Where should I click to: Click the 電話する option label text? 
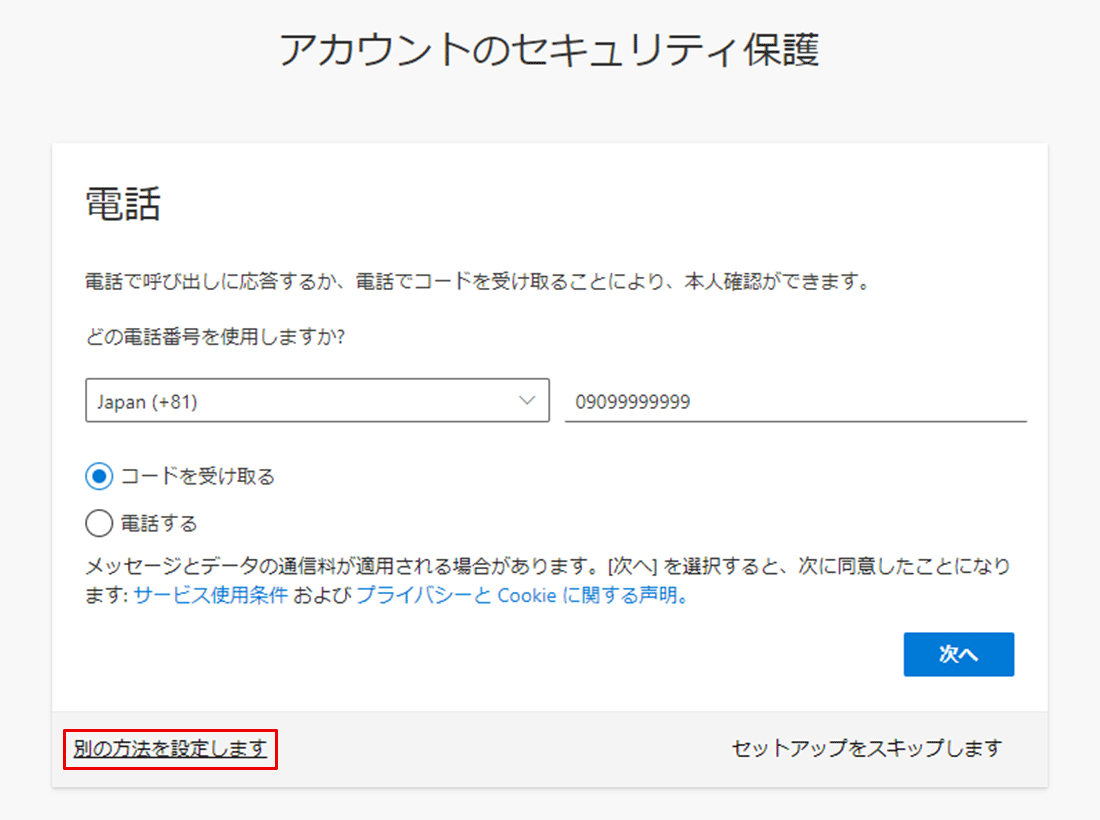point(159,523)
